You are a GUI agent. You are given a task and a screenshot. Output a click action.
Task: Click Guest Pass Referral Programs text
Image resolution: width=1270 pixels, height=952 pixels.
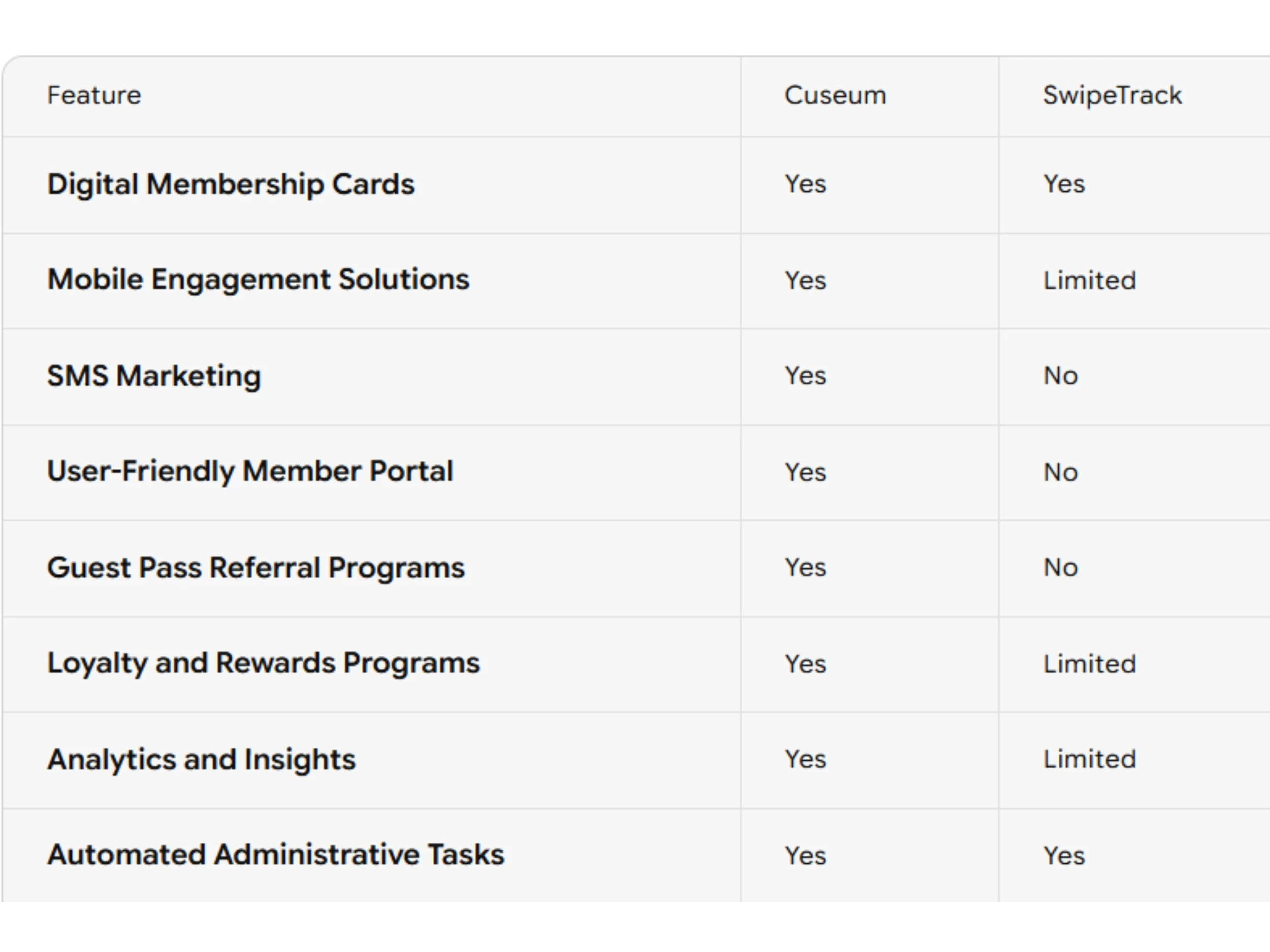click(x=256, y=568)
